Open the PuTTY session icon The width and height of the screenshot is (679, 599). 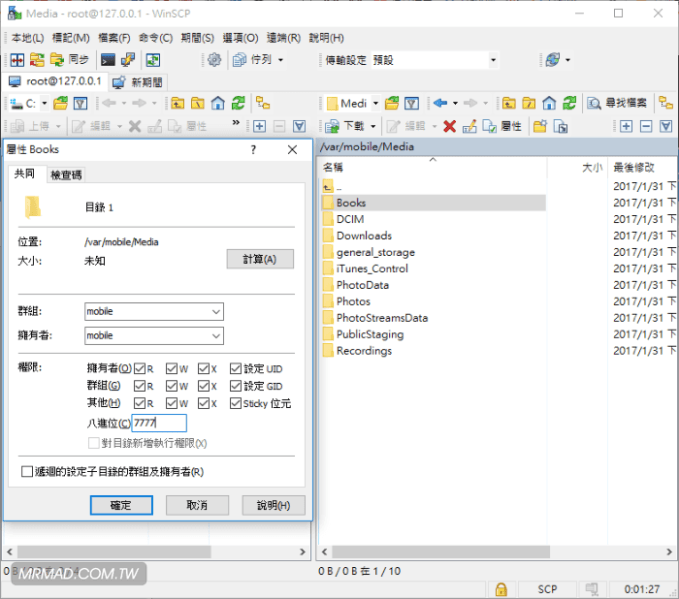click(128, 60)
